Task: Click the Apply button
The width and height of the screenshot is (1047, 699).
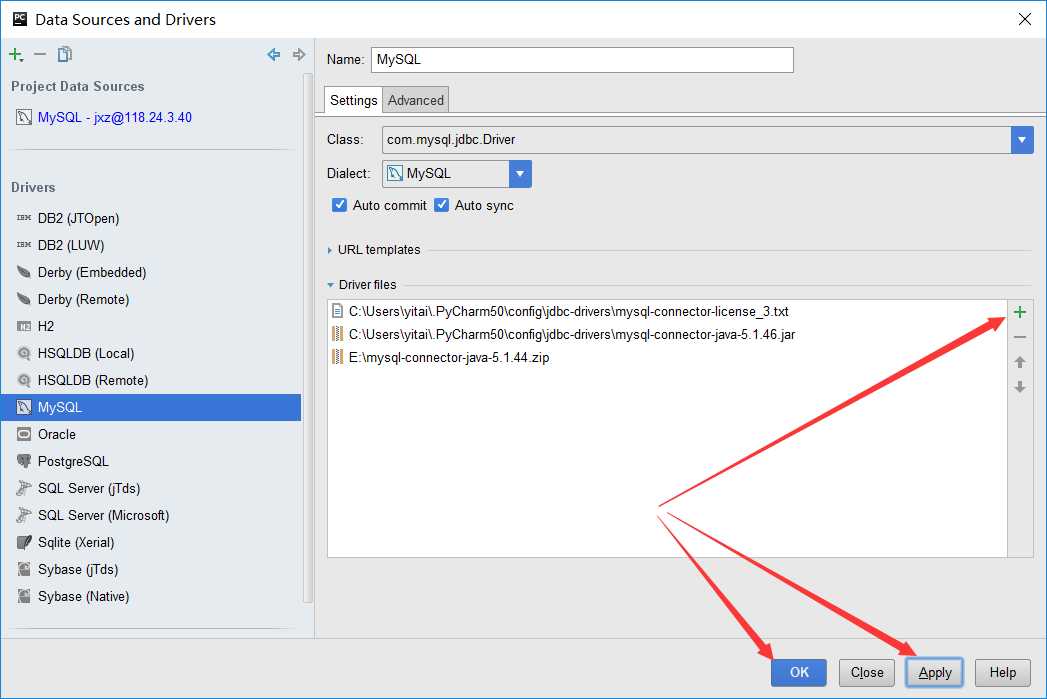Action: tap(934, 672)
